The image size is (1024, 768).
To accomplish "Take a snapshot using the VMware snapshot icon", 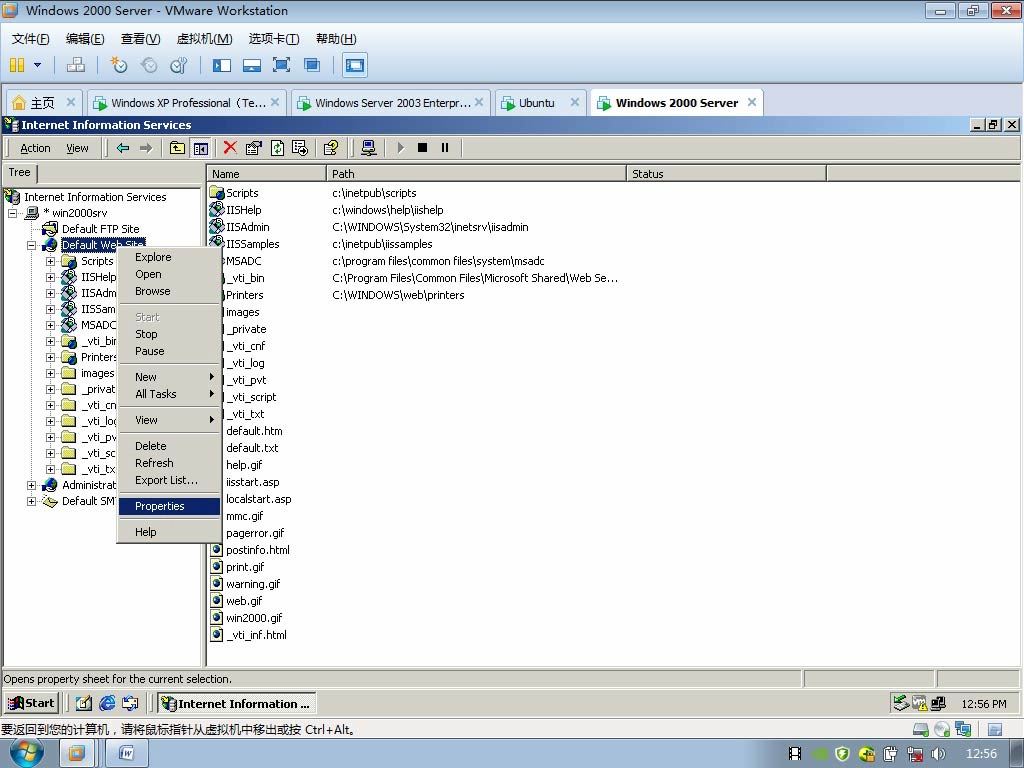I will [118, 65].
